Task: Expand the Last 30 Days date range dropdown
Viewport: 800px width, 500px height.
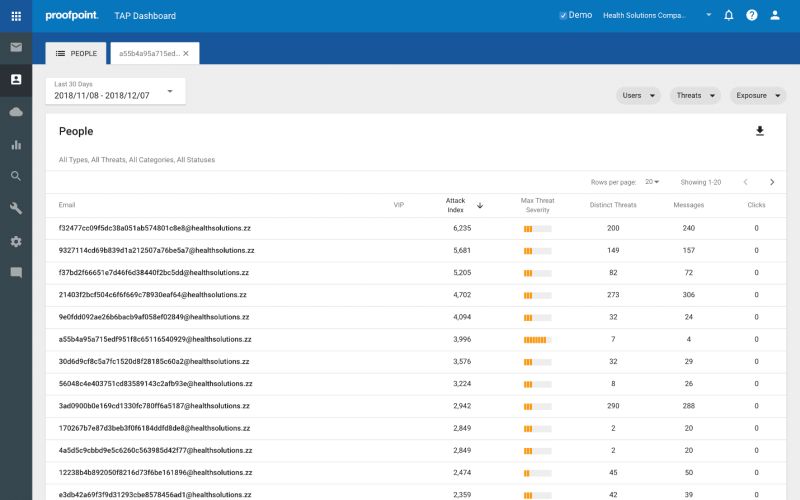Action: (115, 91)
